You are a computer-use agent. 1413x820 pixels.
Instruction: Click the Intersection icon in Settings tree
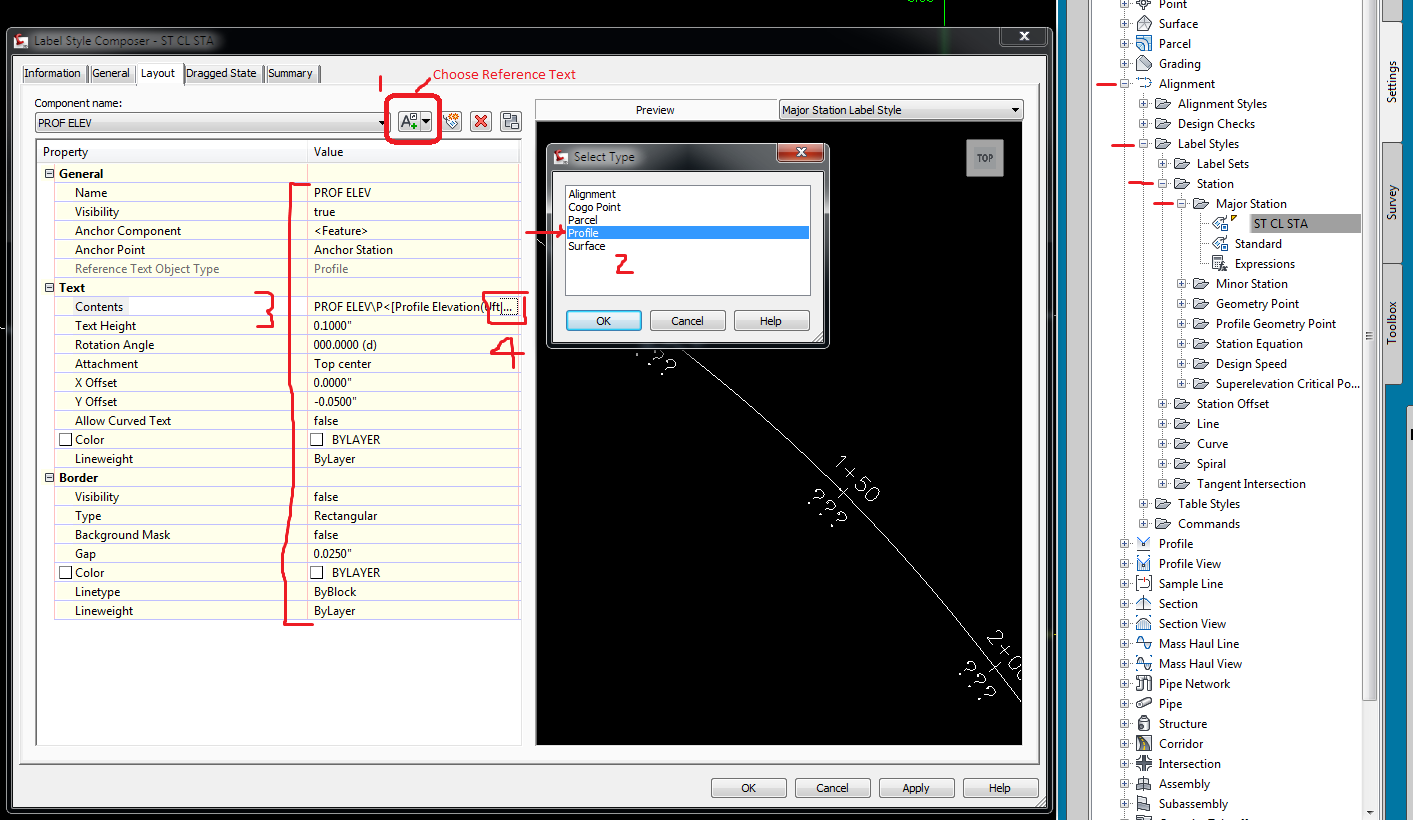click(1144, 763)
